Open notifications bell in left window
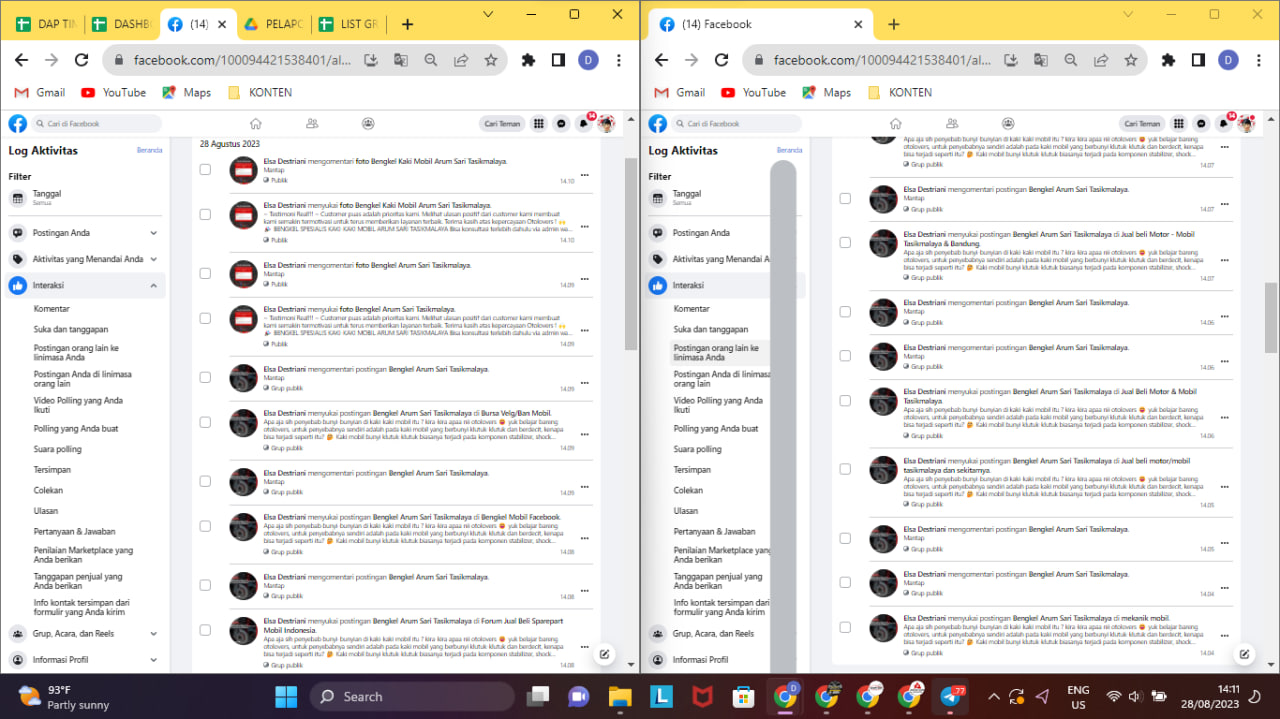 click(x=584, y=124)
